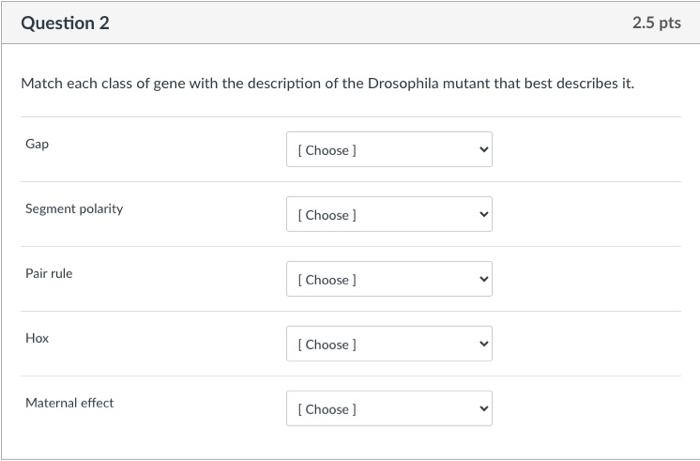Viewport: 700px width, 461px height.
Task: Open the Segment polarity answer dropdown
Action: click(388, 215)
